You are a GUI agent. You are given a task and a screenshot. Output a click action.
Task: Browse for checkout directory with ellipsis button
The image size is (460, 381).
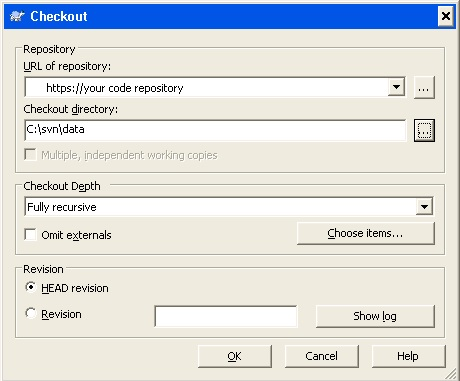(x=424, y=130)
